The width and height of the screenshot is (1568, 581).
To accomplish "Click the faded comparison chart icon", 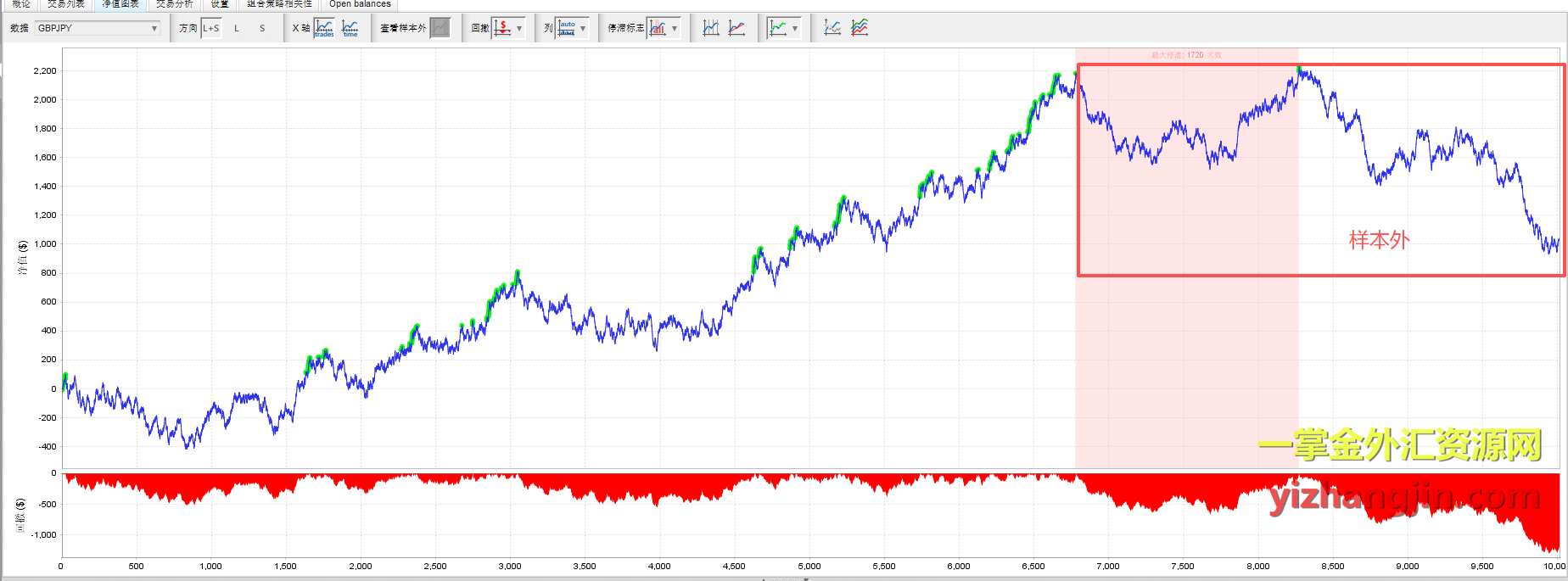I will [x=832, y=28].
